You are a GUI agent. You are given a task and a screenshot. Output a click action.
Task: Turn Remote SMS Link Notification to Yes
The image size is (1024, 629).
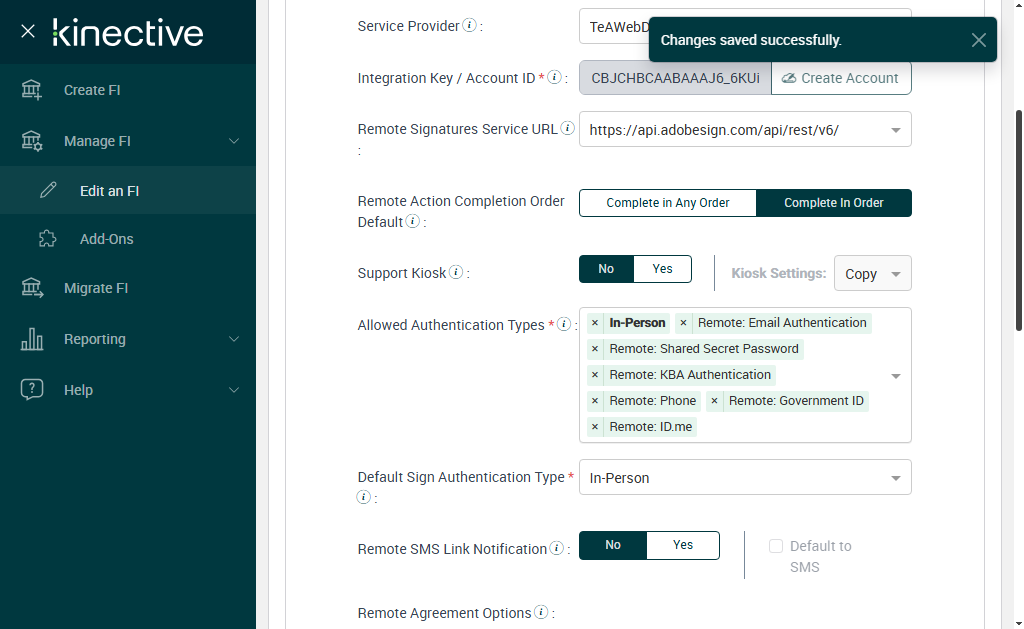click(682, 545)
